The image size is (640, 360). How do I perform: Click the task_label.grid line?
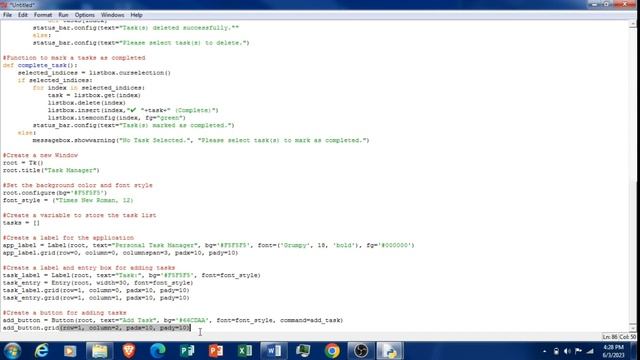pos(96,290)
